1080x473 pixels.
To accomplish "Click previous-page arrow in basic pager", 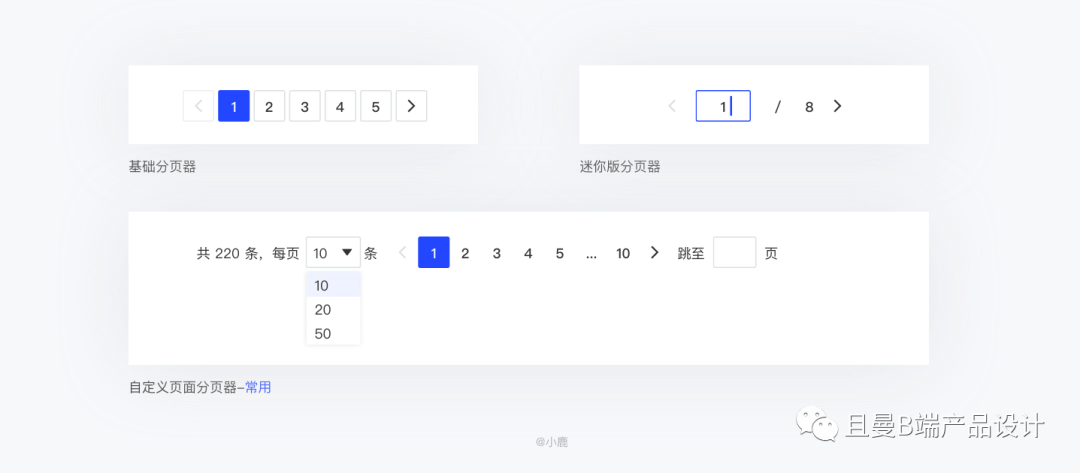I will [x=198, y=106].
